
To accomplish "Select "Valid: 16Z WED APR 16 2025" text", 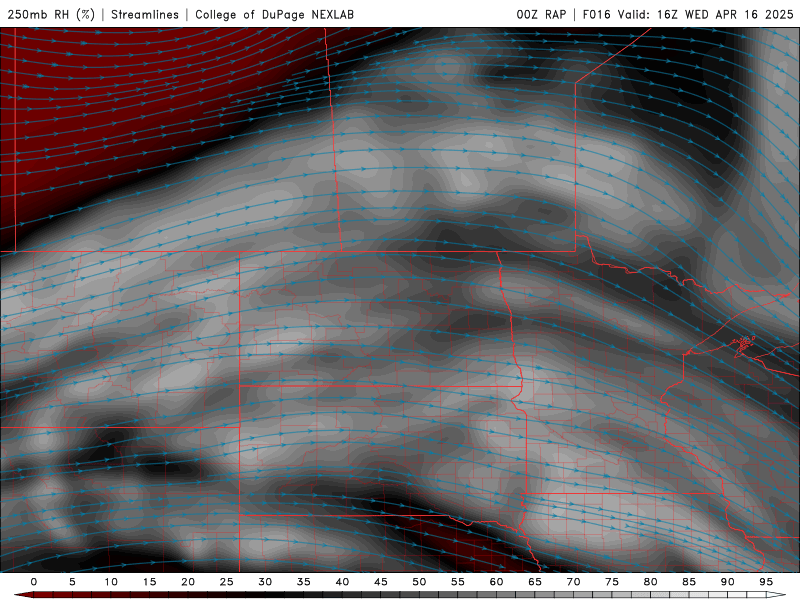I will point(706,14).
